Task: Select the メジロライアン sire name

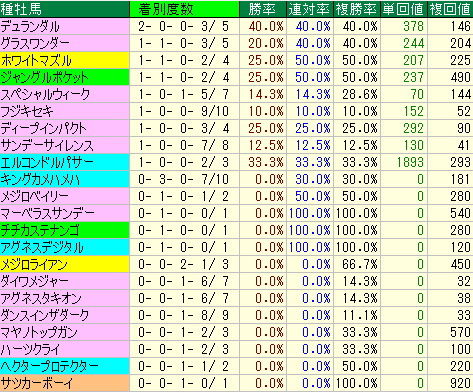Action: (34, 264)
